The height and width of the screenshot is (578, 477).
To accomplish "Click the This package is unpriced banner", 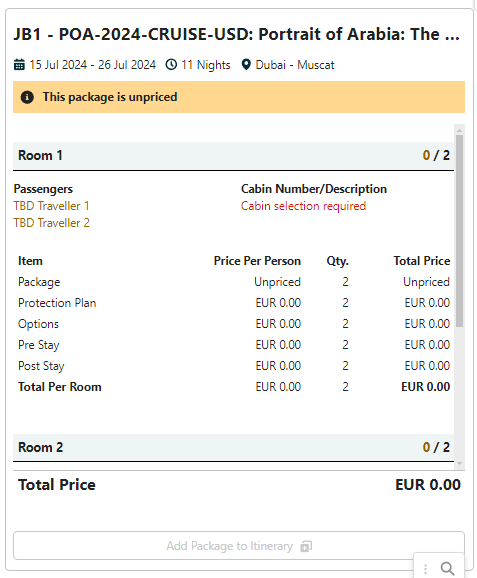I will point(239,97).
